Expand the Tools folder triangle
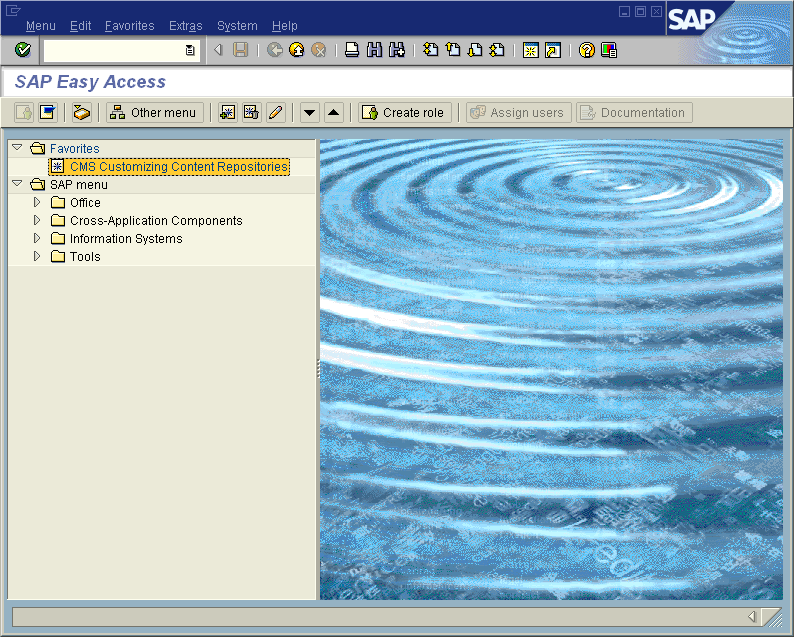Image resolution: width=794 pixels, height=637 pixels. [x=37, y=257]
